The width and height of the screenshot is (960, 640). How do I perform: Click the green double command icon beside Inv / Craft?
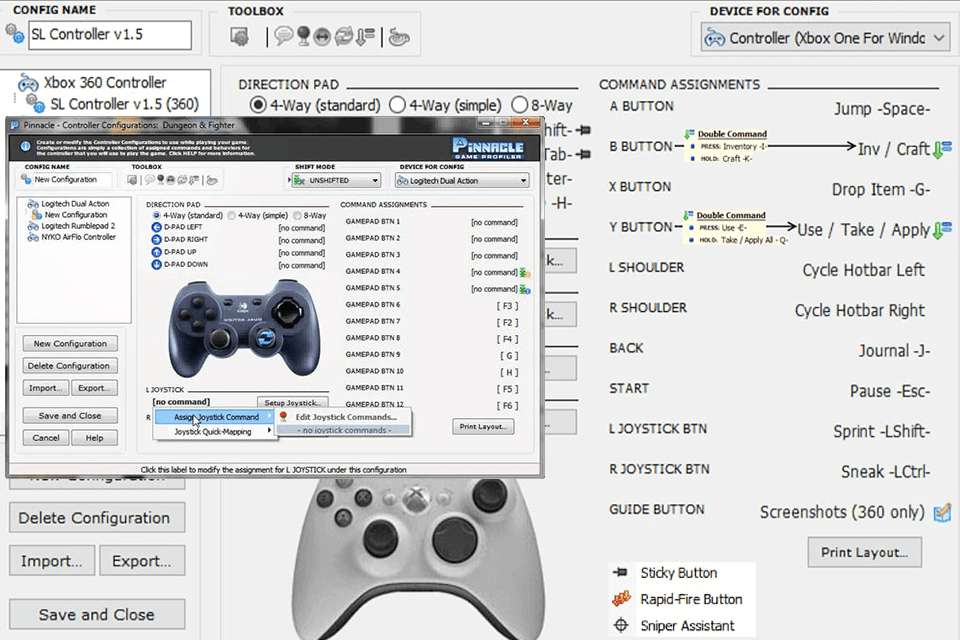(x=942, y=149)
